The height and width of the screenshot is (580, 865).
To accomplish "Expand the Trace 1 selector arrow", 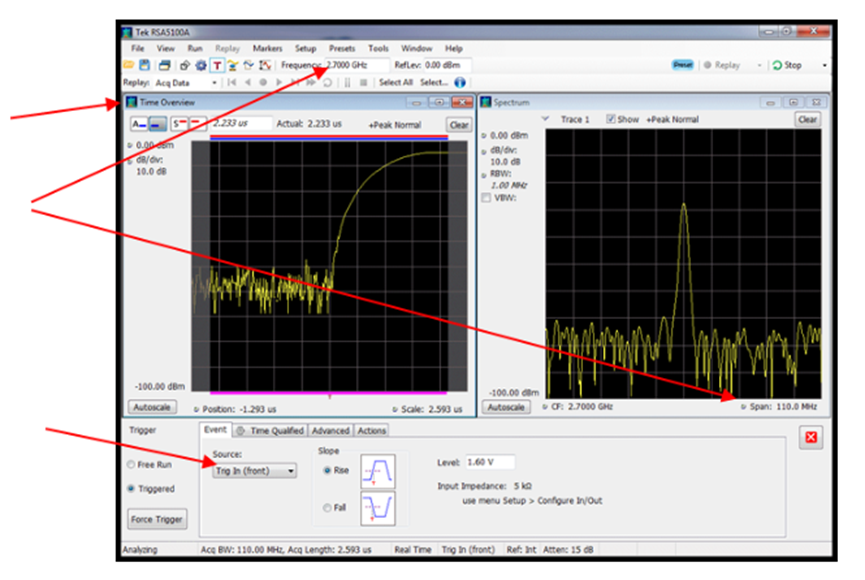I will (x=545, y=119).
